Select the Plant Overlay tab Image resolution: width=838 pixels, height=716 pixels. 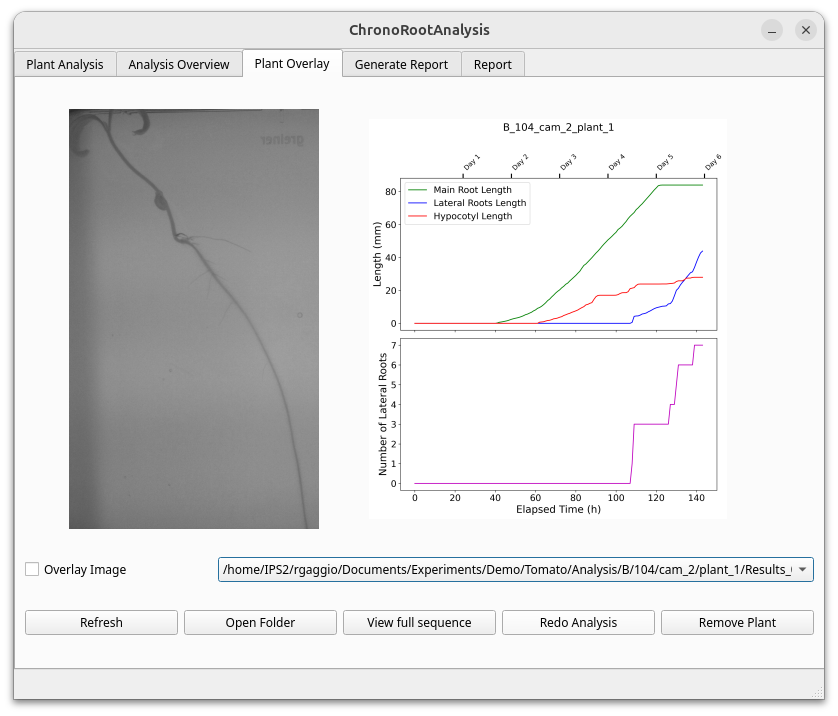point(292,63)
